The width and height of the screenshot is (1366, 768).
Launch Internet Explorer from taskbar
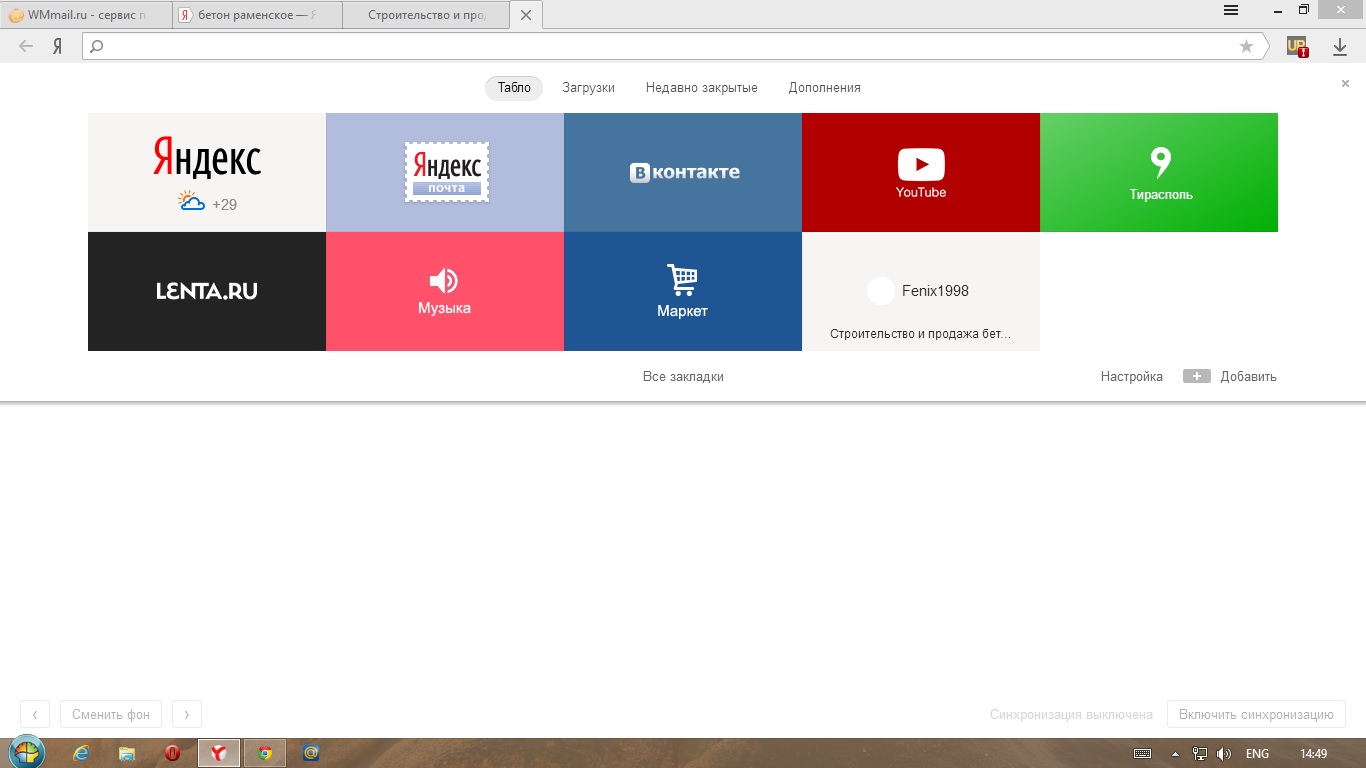click(81, 753)
